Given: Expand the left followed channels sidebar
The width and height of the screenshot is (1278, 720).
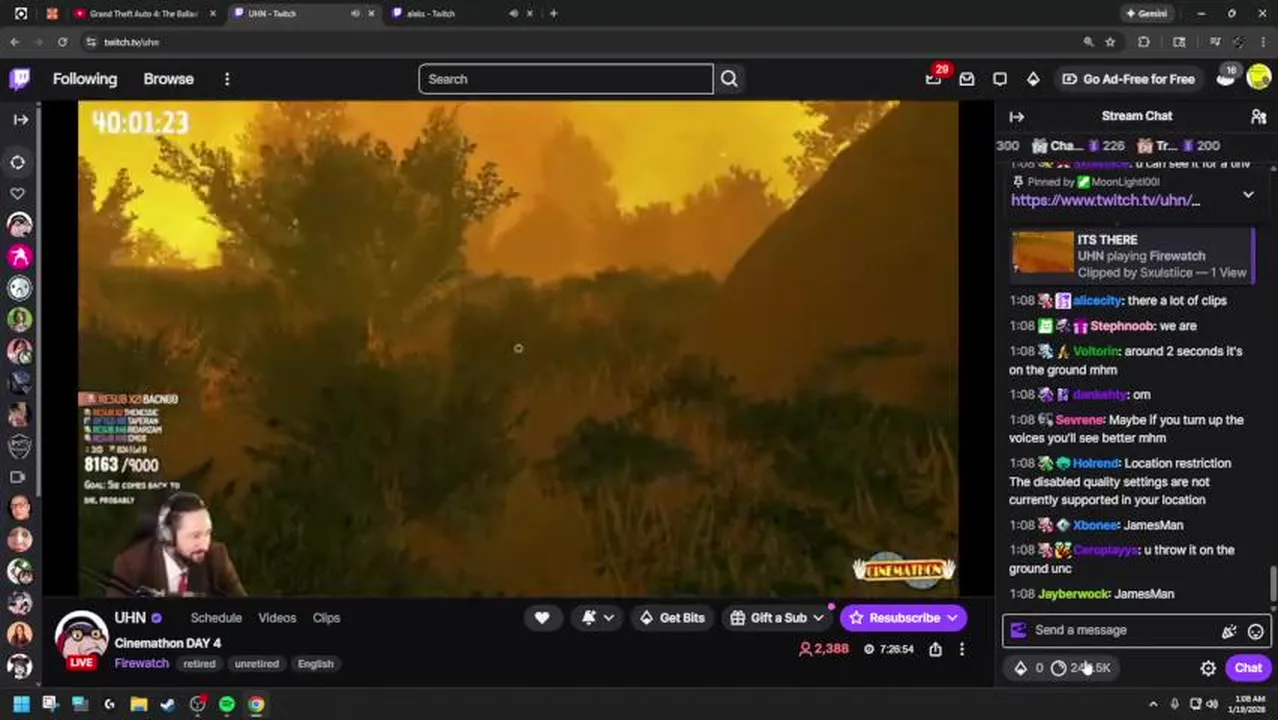Looking at the screenshot, I should (20, 119).
